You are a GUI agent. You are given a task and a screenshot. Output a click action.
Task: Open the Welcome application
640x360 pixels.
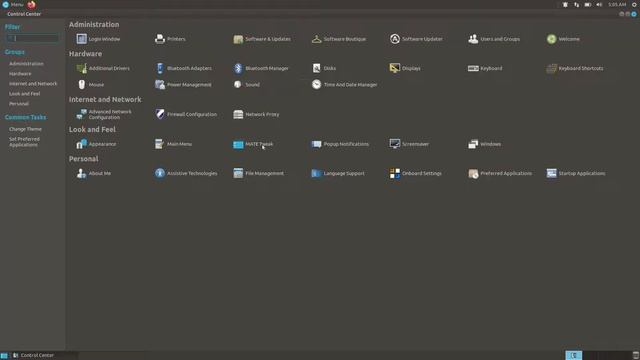coord(563,39)
